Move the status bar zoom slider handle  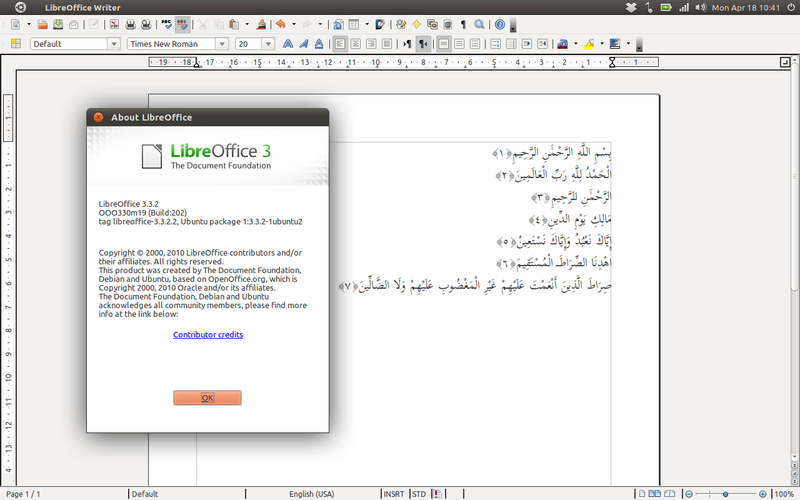click(x=725, y=494)
